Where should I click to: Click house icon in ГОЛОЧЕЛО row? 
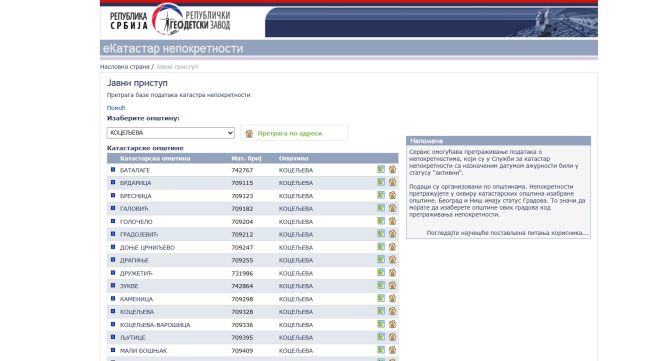click(x=392, y=221)
